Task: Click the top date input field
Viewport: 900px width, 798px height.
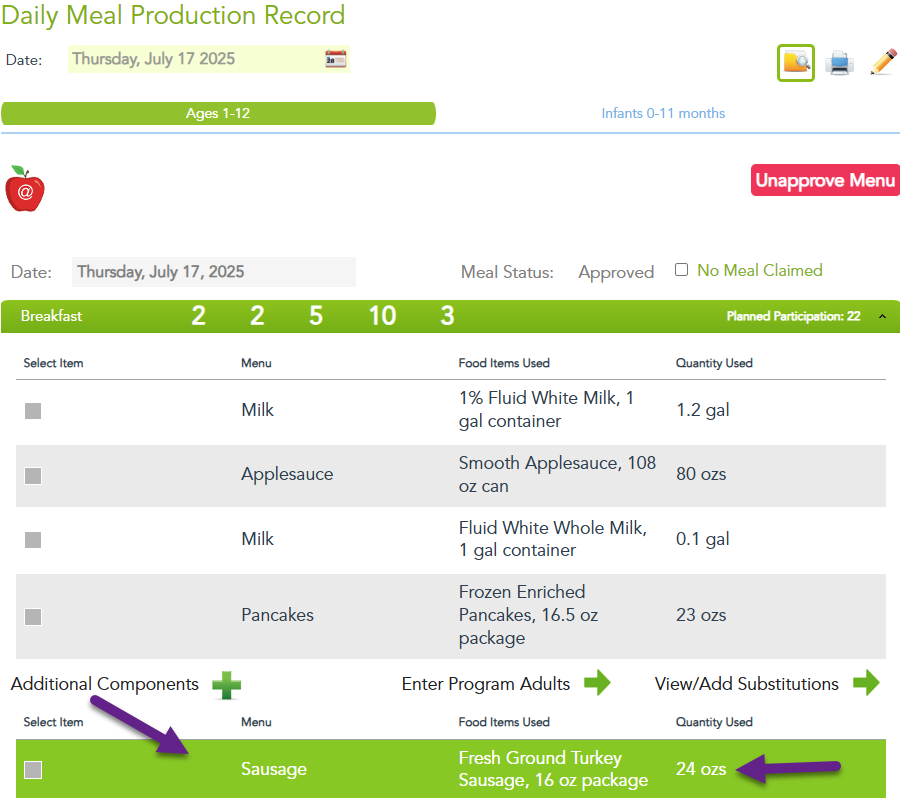Action: coord(195,59)
